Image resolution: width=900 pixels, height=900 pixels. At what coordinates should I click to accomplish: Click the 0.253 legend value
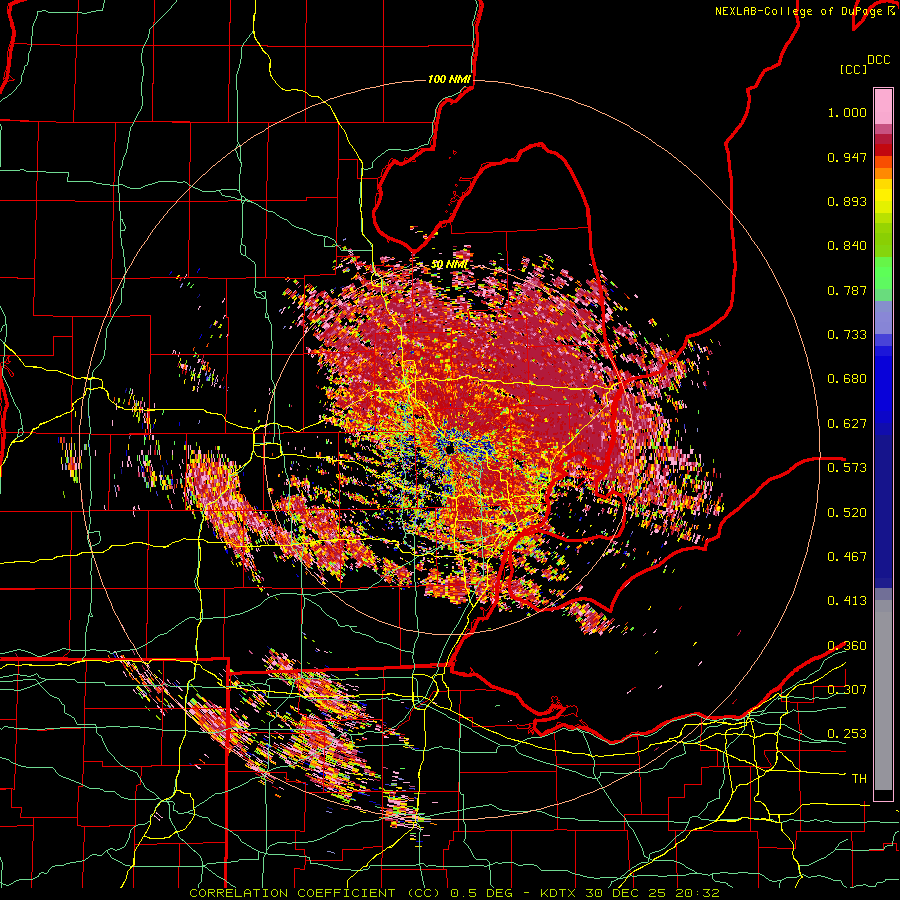[x=847, y=734]
